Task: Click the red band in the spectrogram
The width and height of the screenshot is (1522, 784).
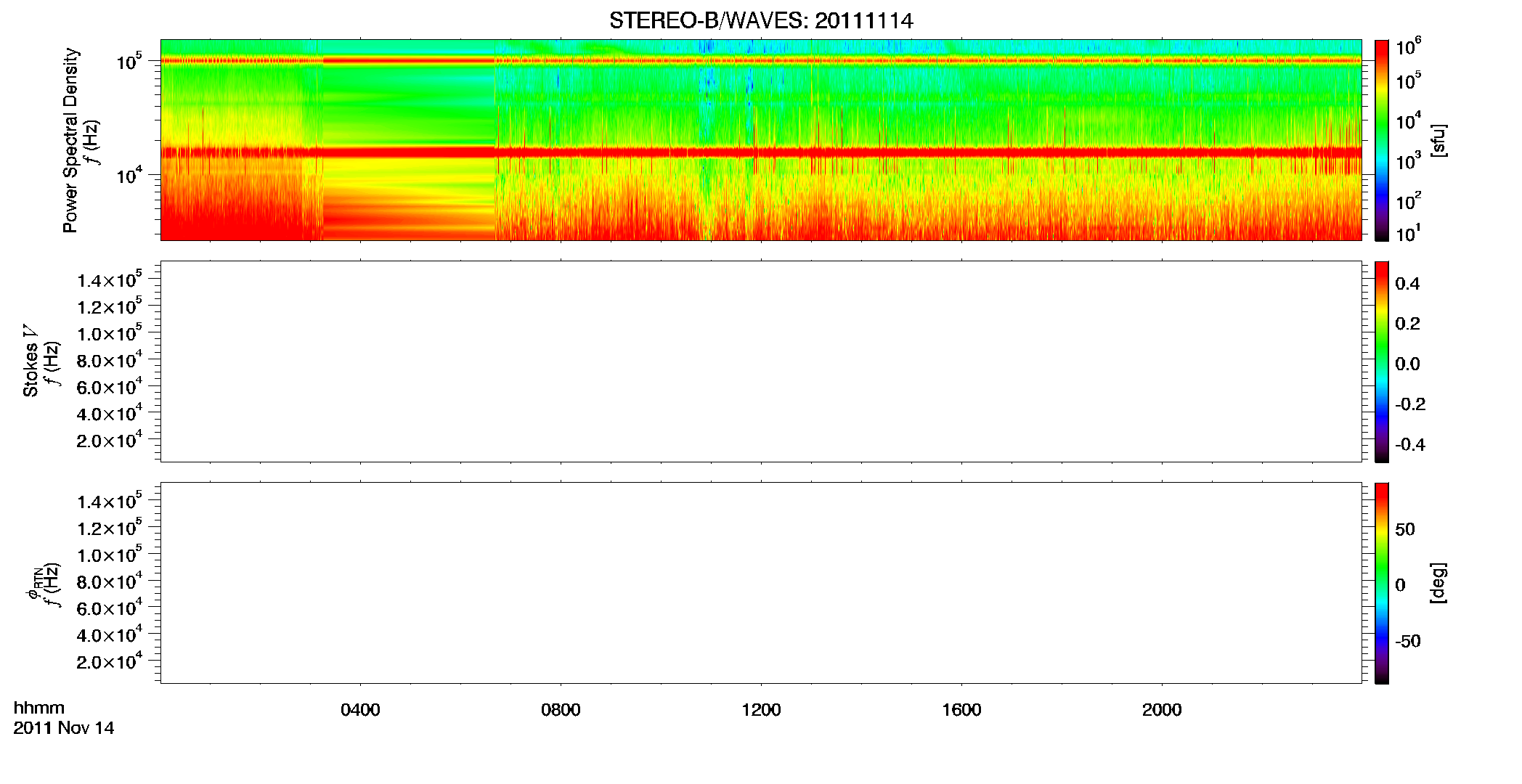Action: 761,152
